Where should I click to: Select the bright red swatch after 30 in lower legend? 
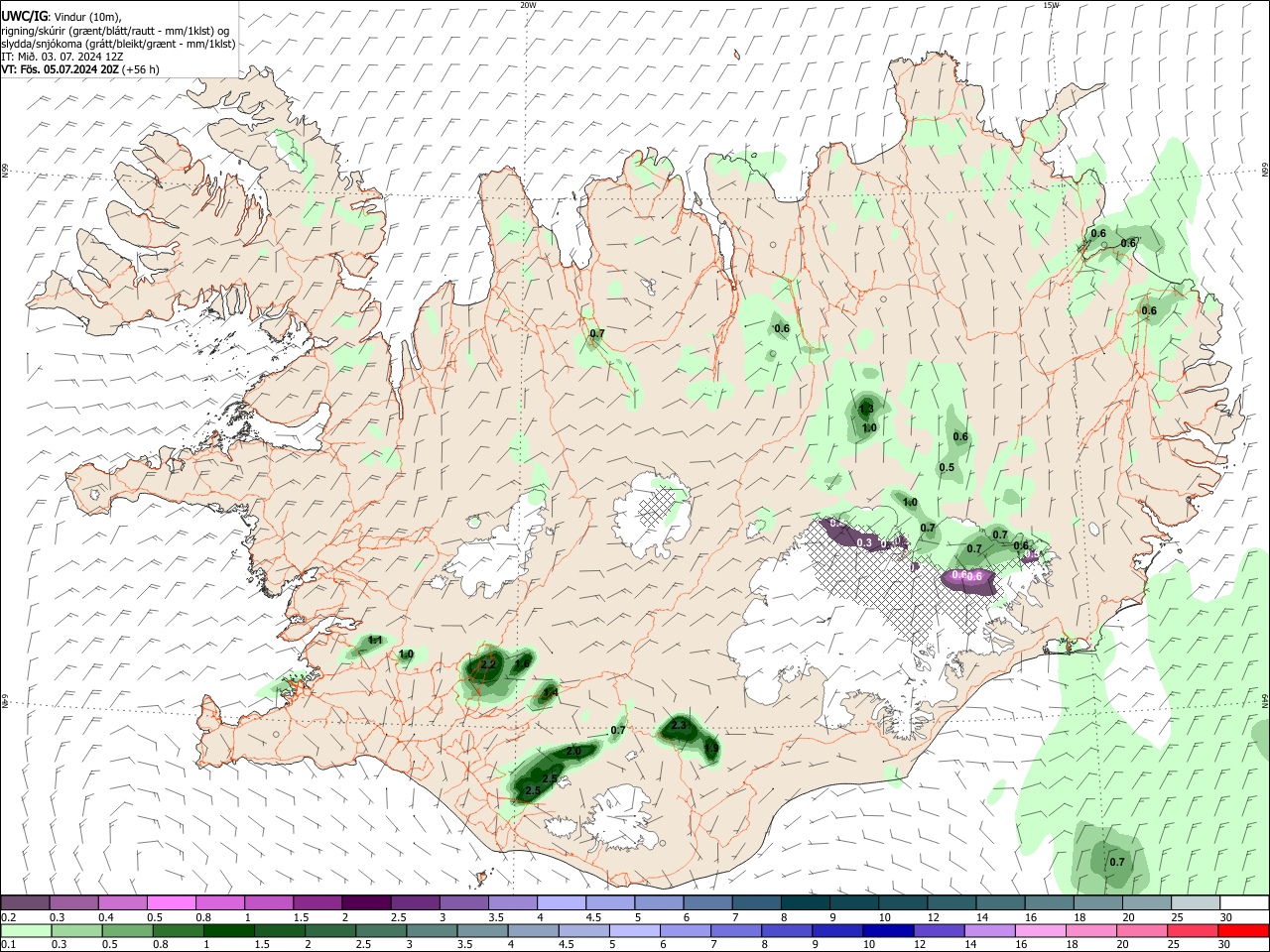click(1243, 930)
